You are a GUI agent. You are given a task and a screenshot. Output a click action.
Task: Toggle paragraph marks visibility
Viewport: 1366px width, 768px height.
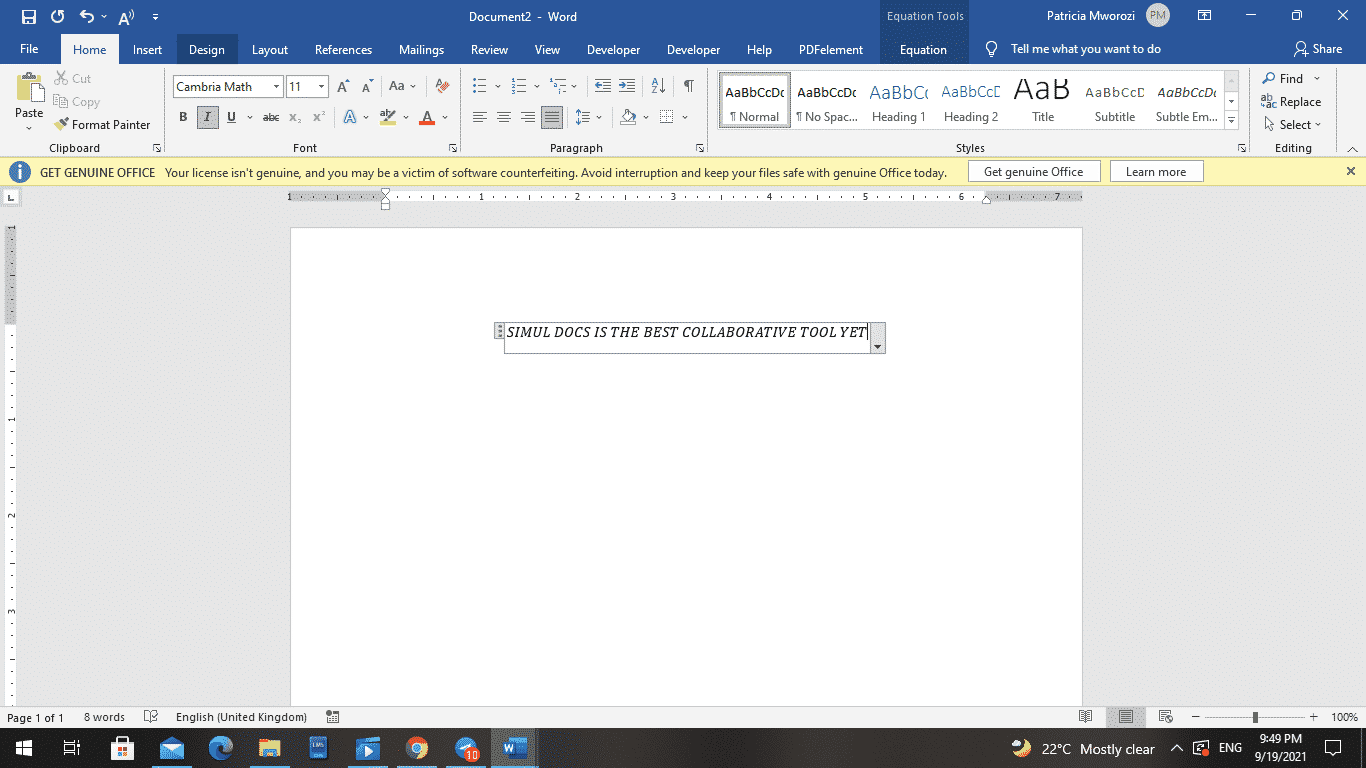click(687, 87)
